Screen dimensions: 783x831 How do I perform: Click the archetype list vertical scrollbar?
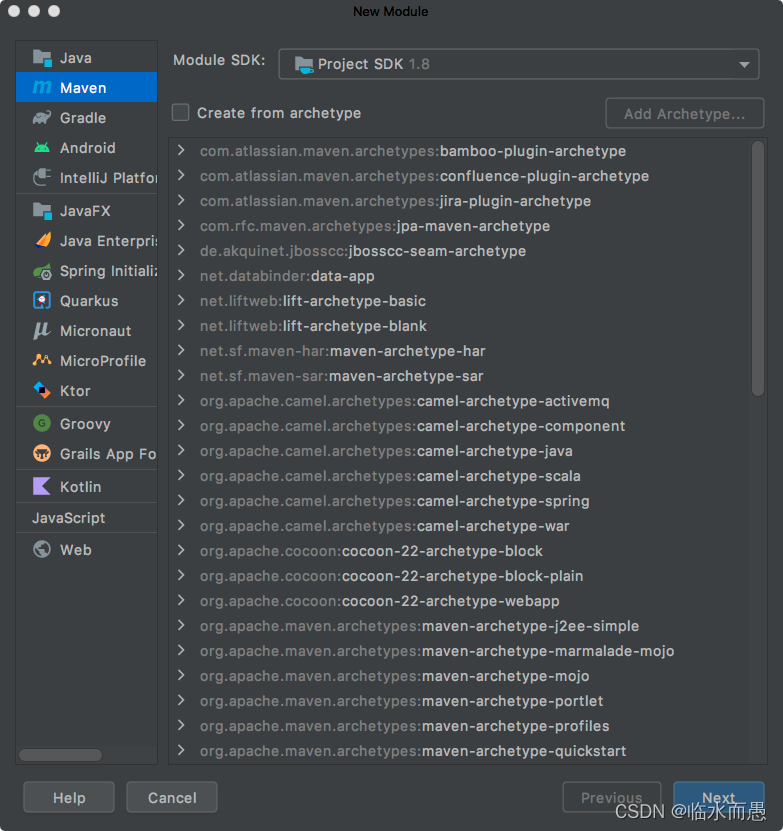click(758, 268)
